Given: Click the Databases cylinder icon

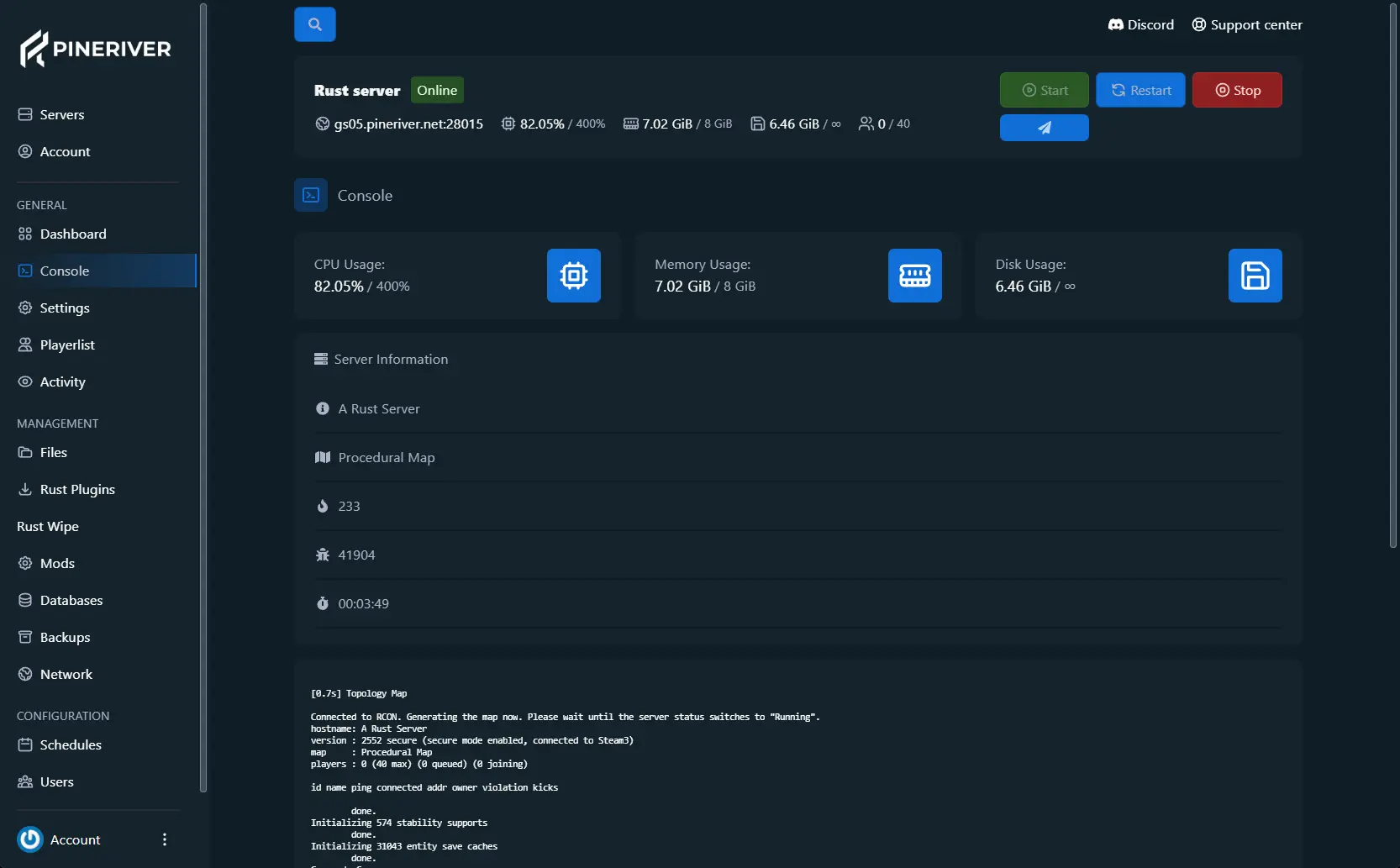Looking at the screenshot, I should (x=25, y=600).
